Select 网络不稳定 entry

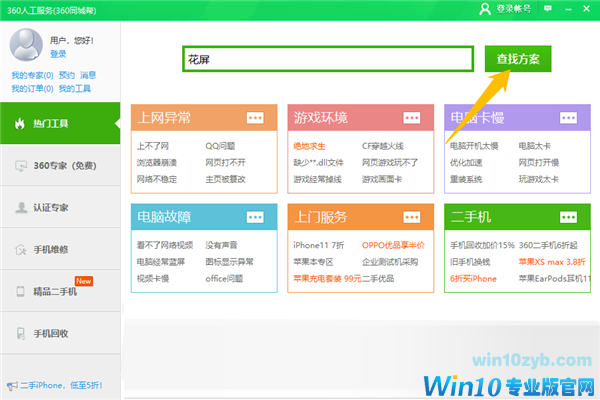click(x=157, y=179)
